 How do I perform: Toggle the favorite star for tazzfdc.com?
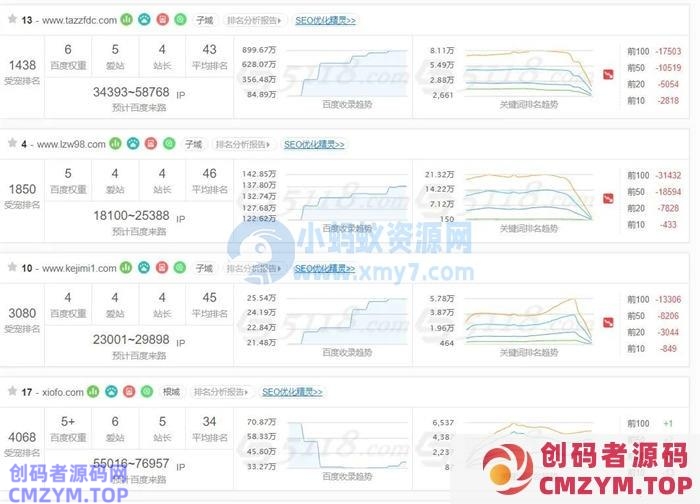tap(11, 20)
